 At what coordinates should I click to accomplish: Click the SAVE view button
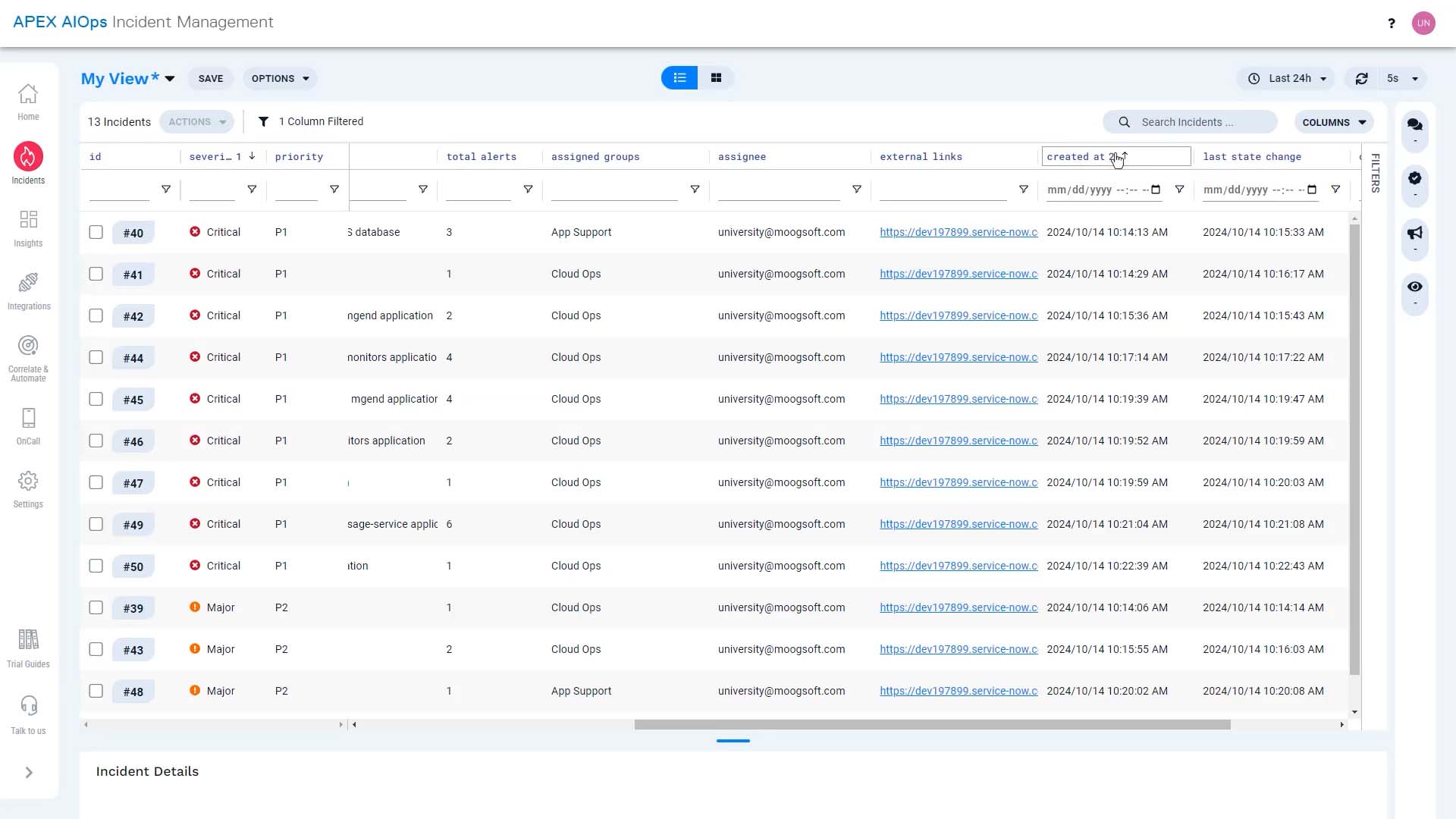coord(211,79)
